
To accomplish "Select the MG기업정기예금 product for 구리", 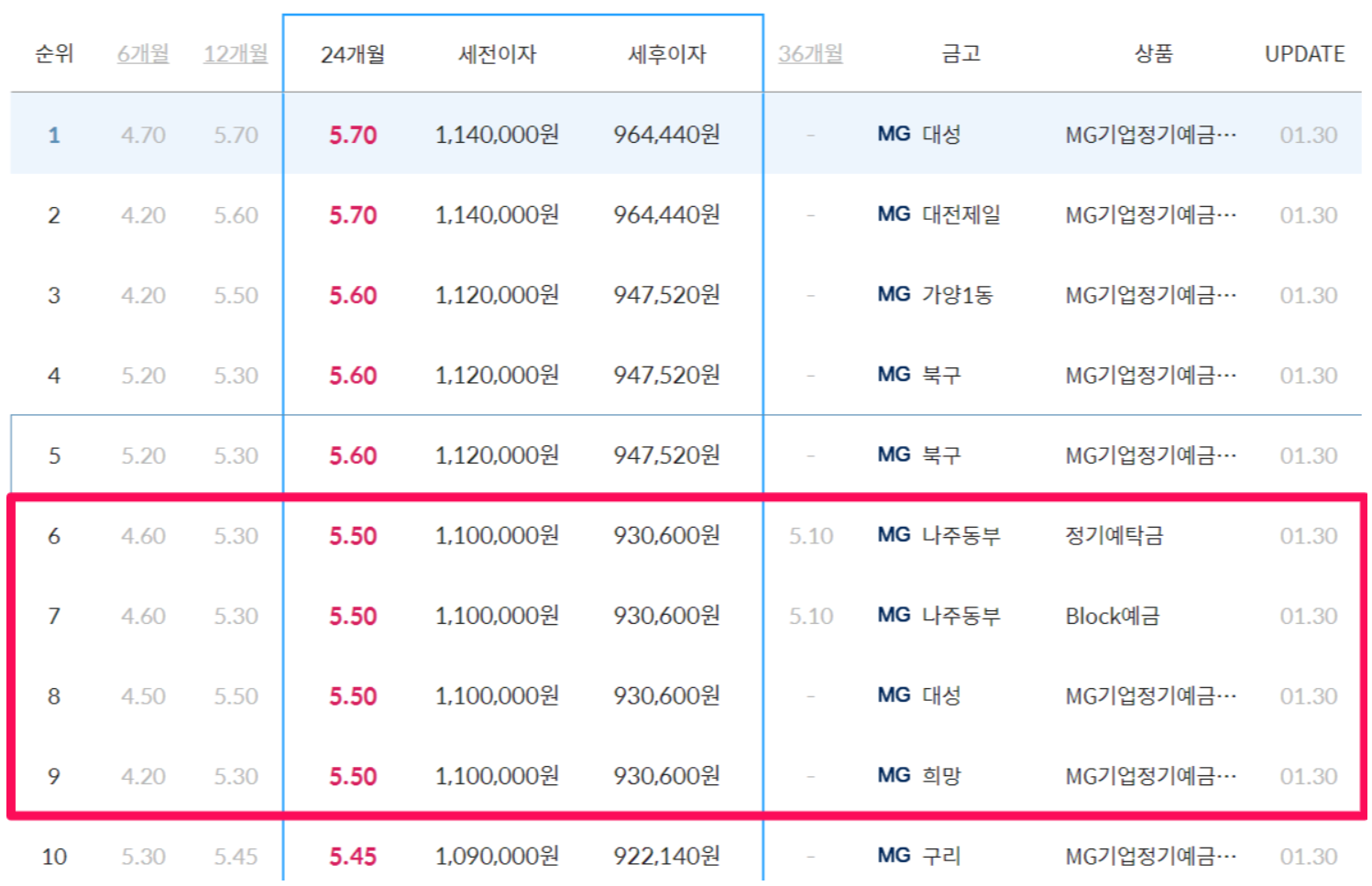I will click(x=1151, y=856).
